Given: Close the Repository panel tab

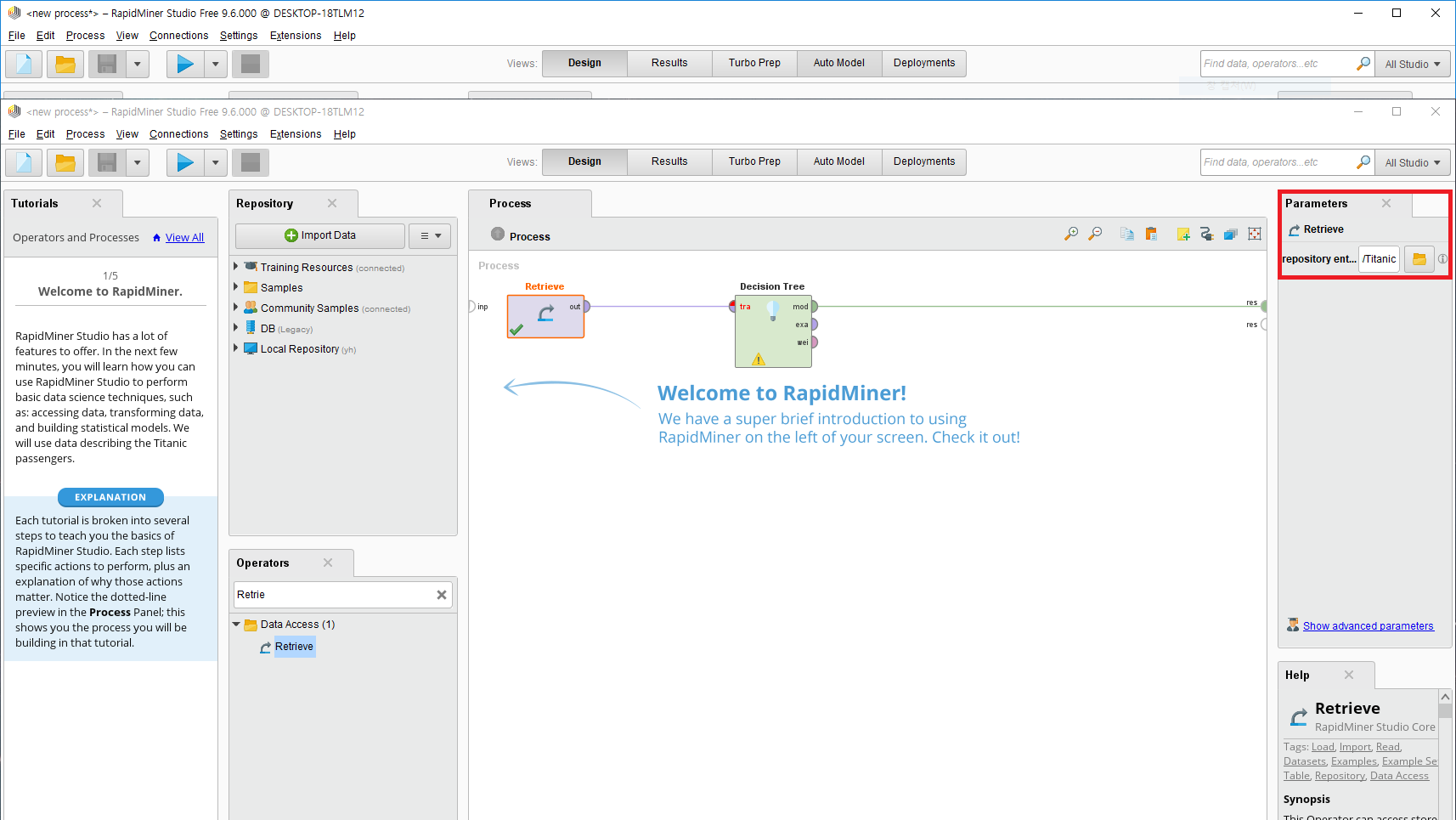Looking at the screenshot, I should pos(332,203).
